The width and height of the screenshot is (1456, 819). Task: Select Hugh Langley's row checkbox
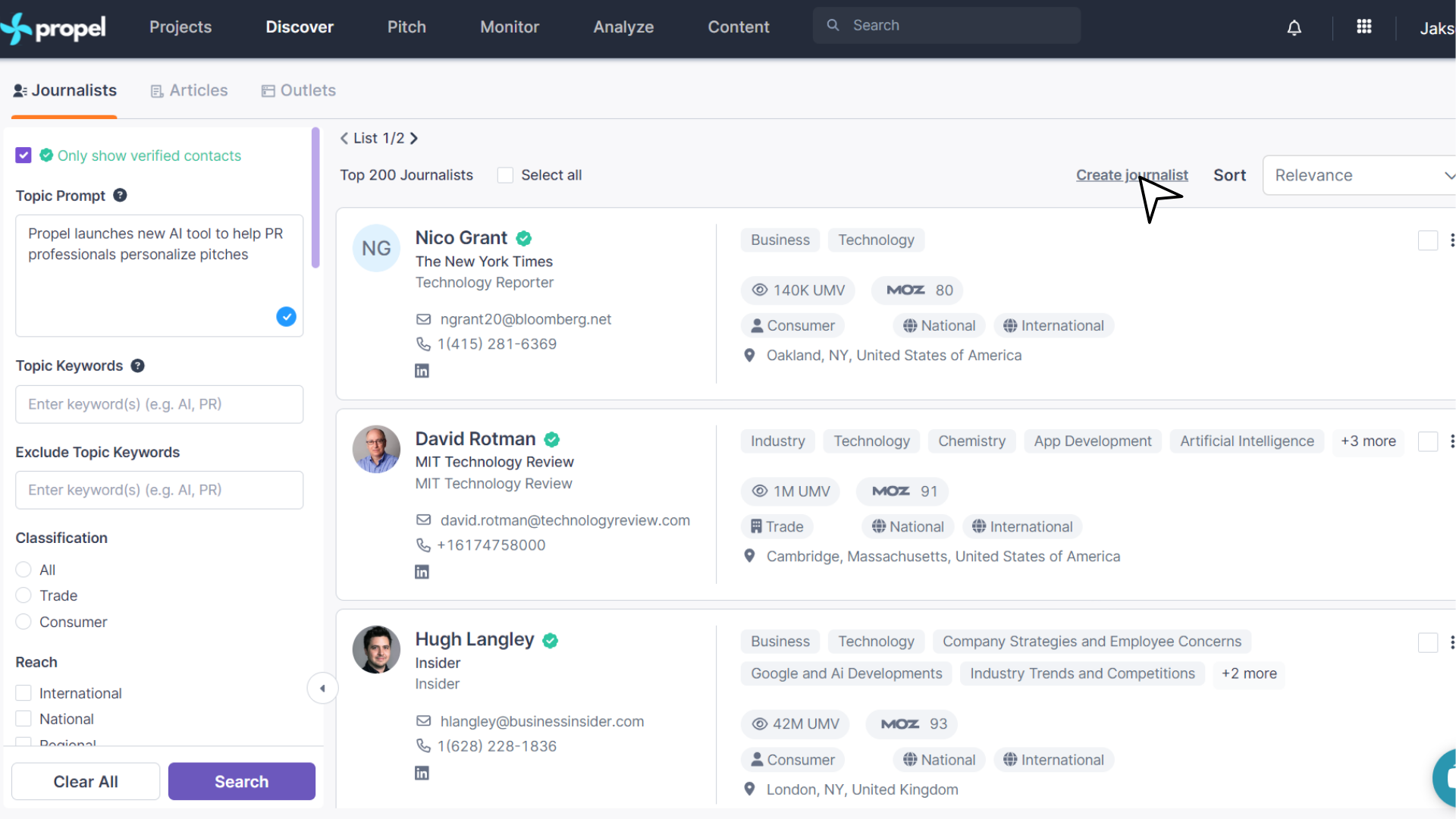coord(1428,642)
